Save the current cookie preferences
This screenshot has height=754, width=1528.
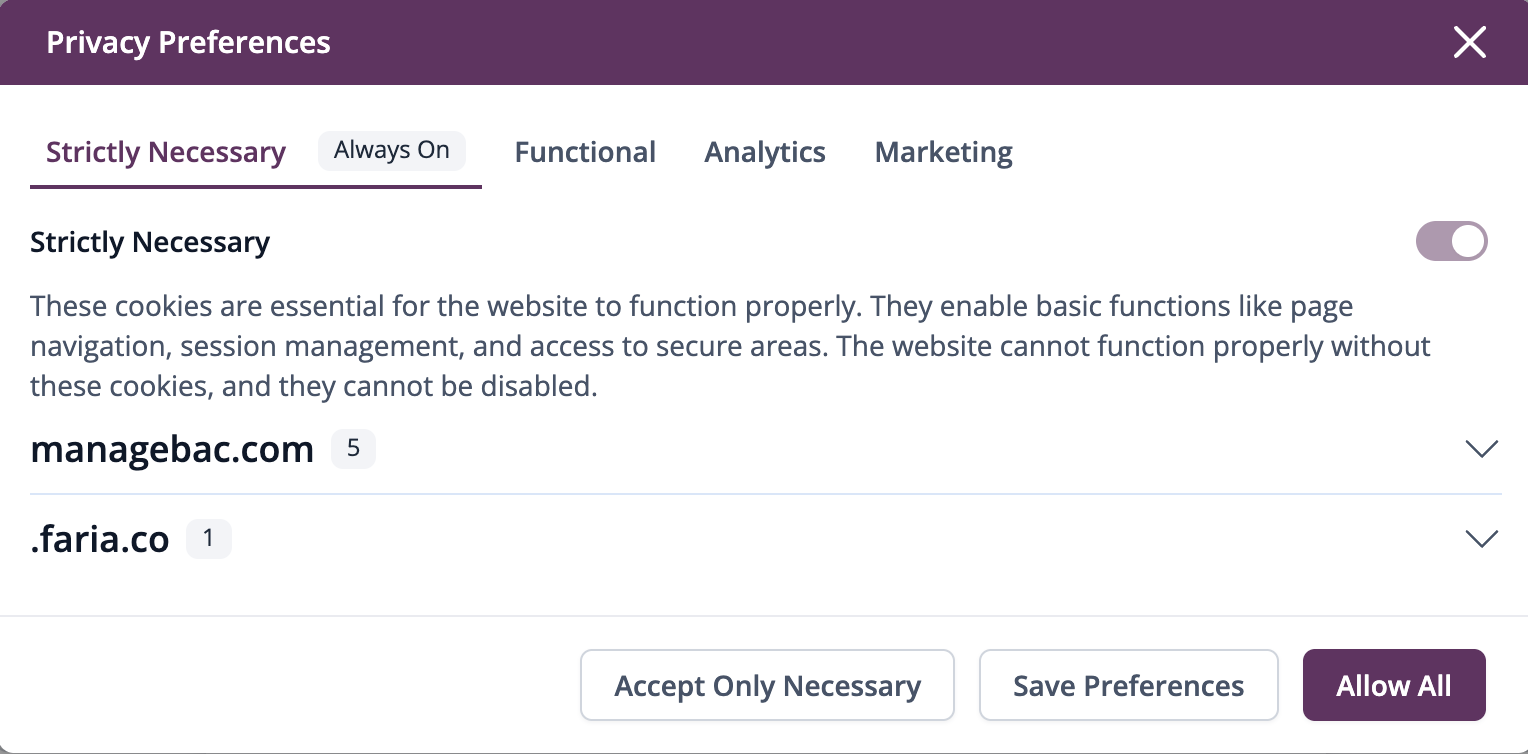click(x=1128, y=686)
